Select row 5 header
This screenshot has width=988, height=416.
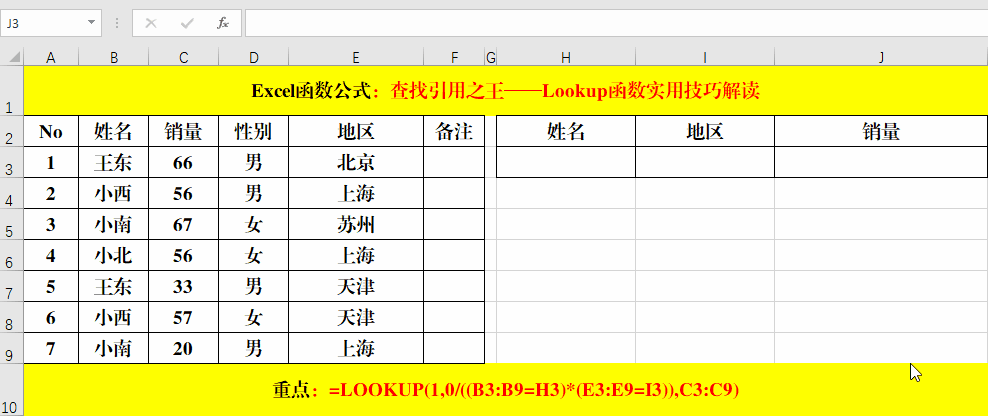pos(12,224)
